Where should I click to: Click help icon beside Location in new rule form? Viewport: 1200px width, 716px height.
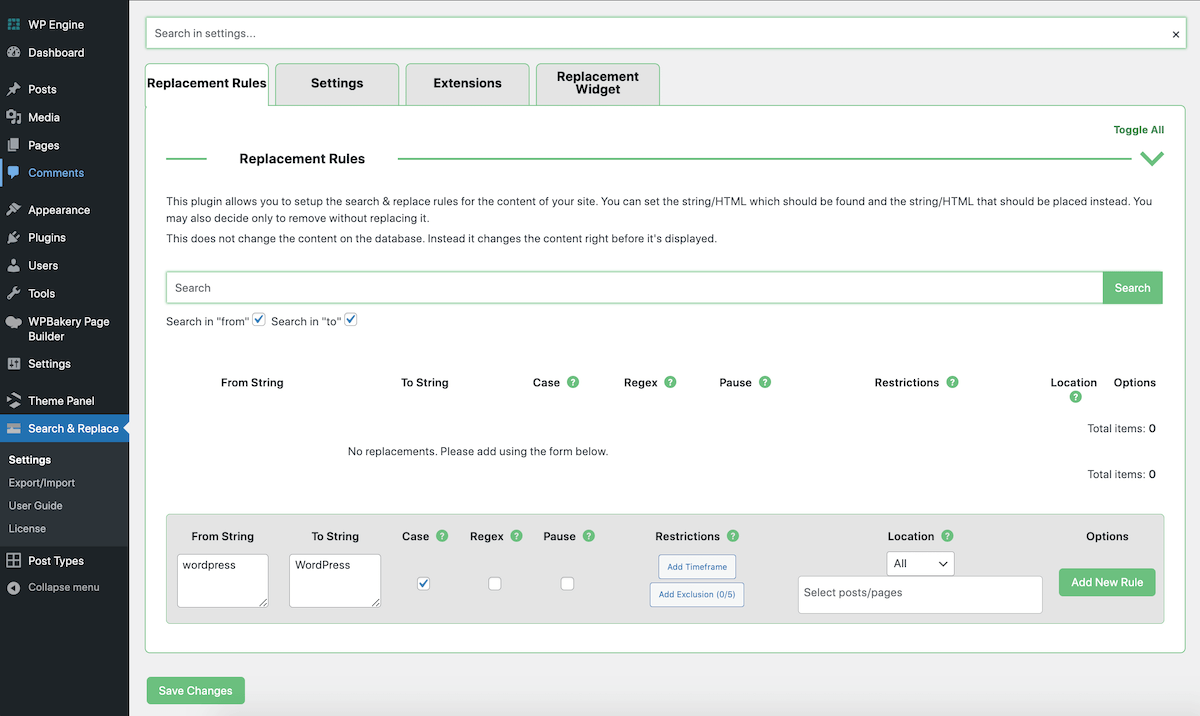point(947,536)
